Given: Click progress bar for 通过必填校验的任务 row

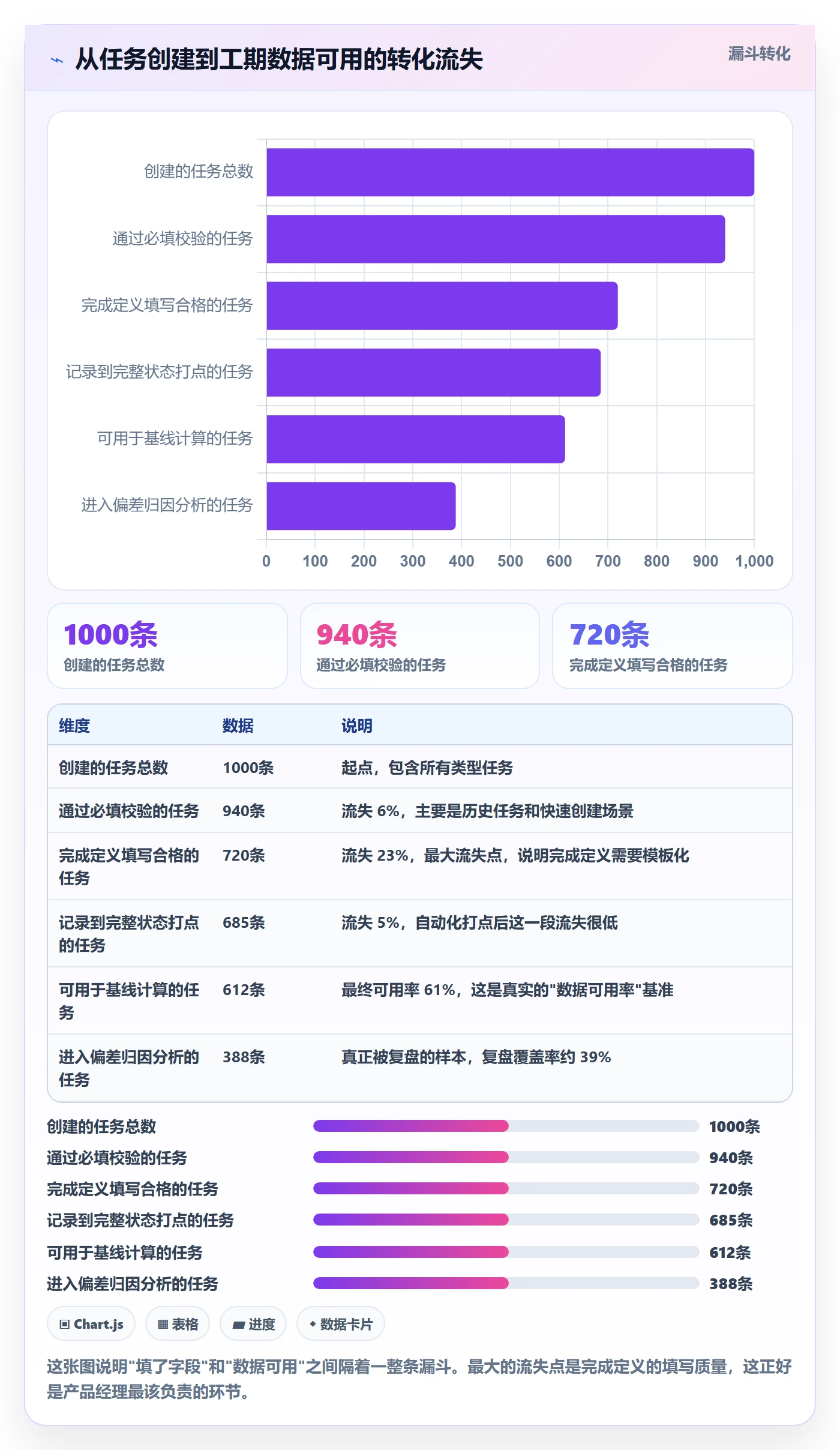Looking at the screenshot, I should [x=506, y=1157].
